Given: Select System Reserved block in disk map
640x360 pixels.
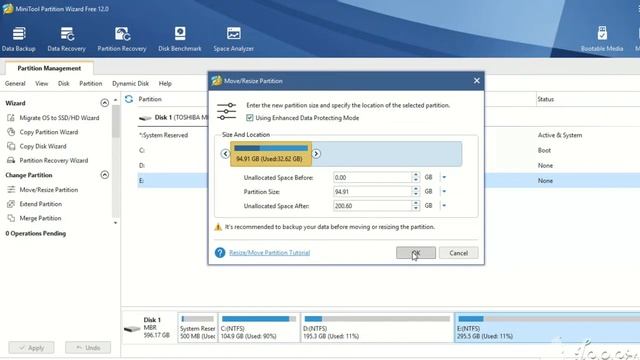Looking at the screenshot, I should 197,328.
